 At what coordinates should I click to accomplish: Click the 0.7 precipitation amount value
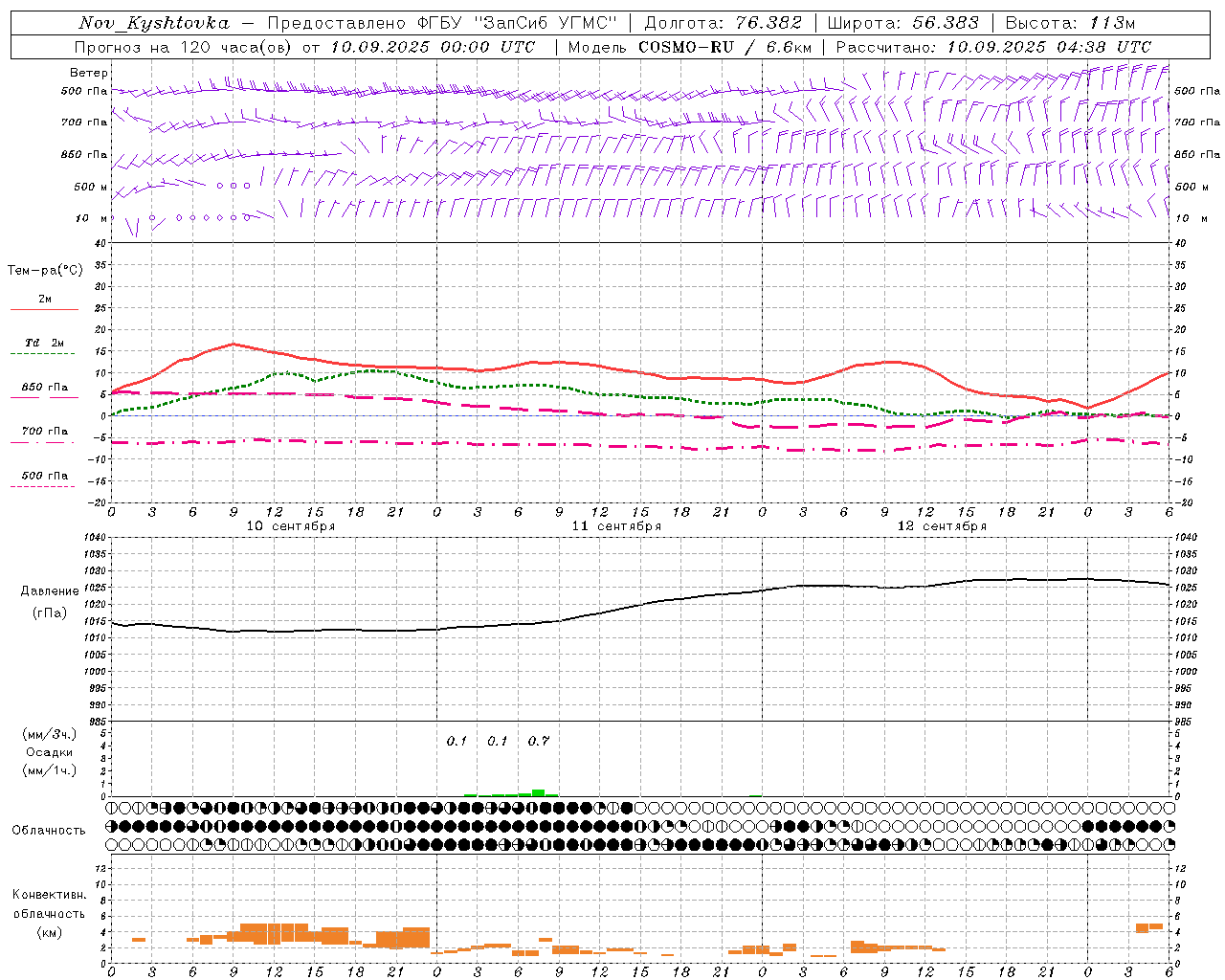tap(539, 741)
